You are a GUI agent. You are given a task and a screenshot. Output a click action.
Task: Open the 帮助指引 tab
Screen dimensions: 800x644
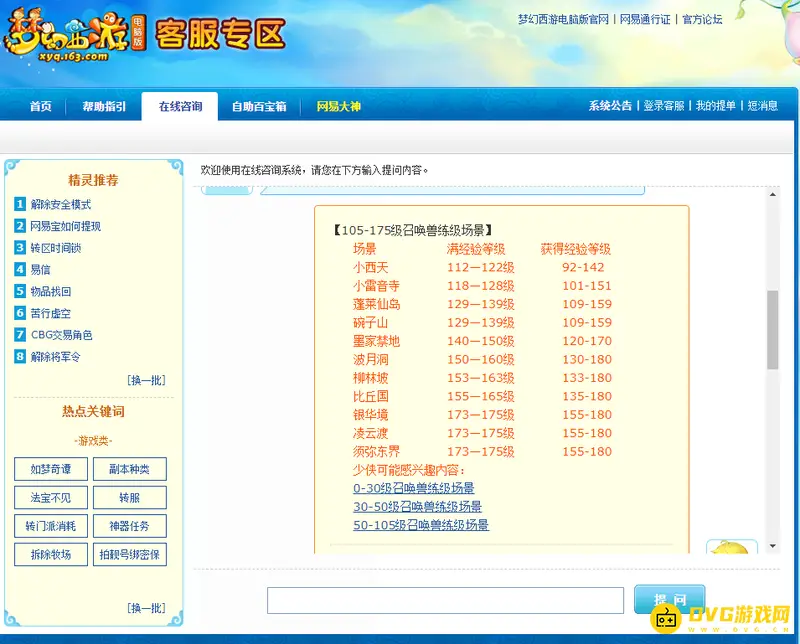[104, 107]
